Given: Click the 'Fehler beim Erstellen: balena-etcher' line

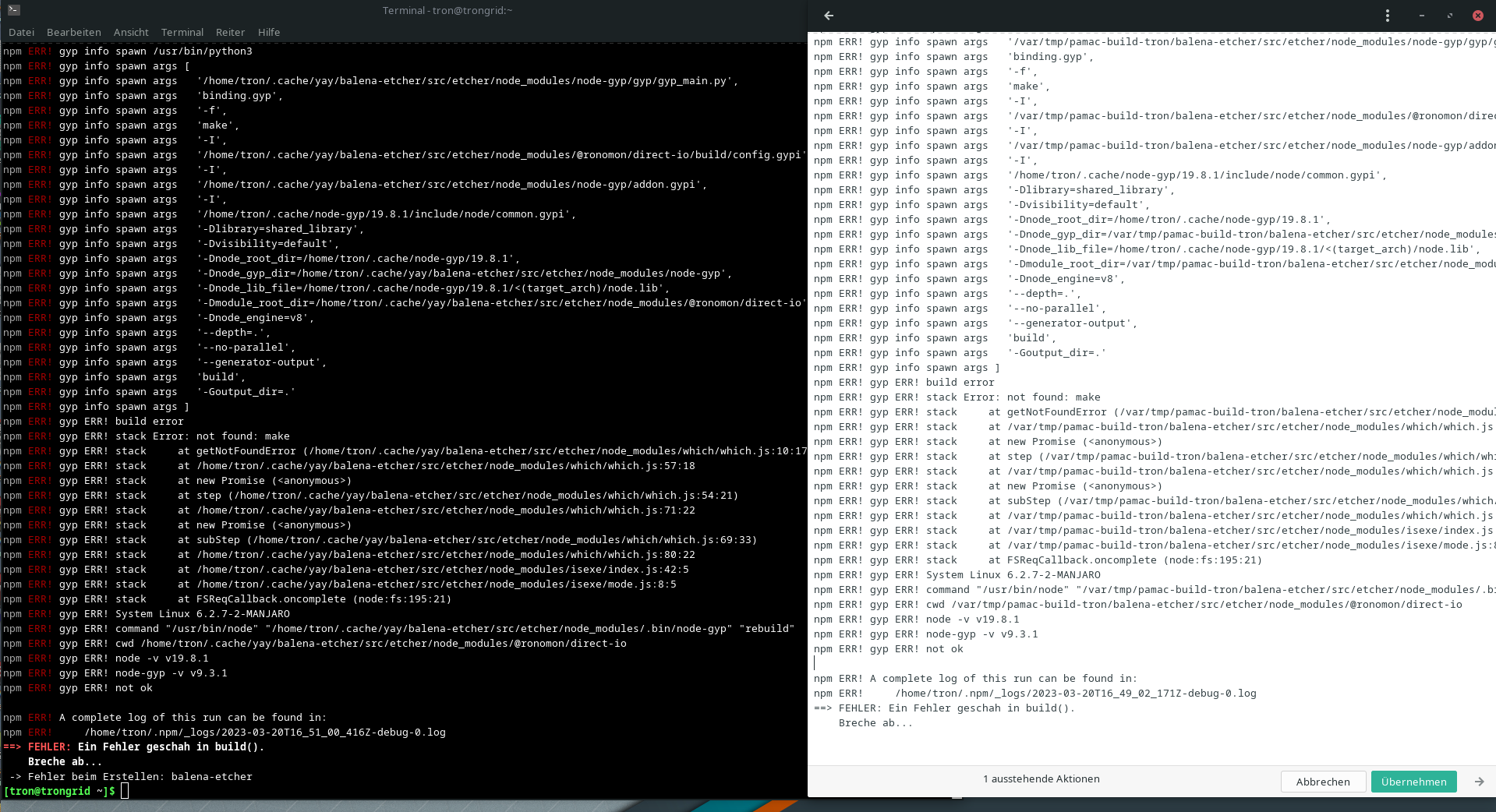Looking at the screenshot, I should (x=140, y=777).
